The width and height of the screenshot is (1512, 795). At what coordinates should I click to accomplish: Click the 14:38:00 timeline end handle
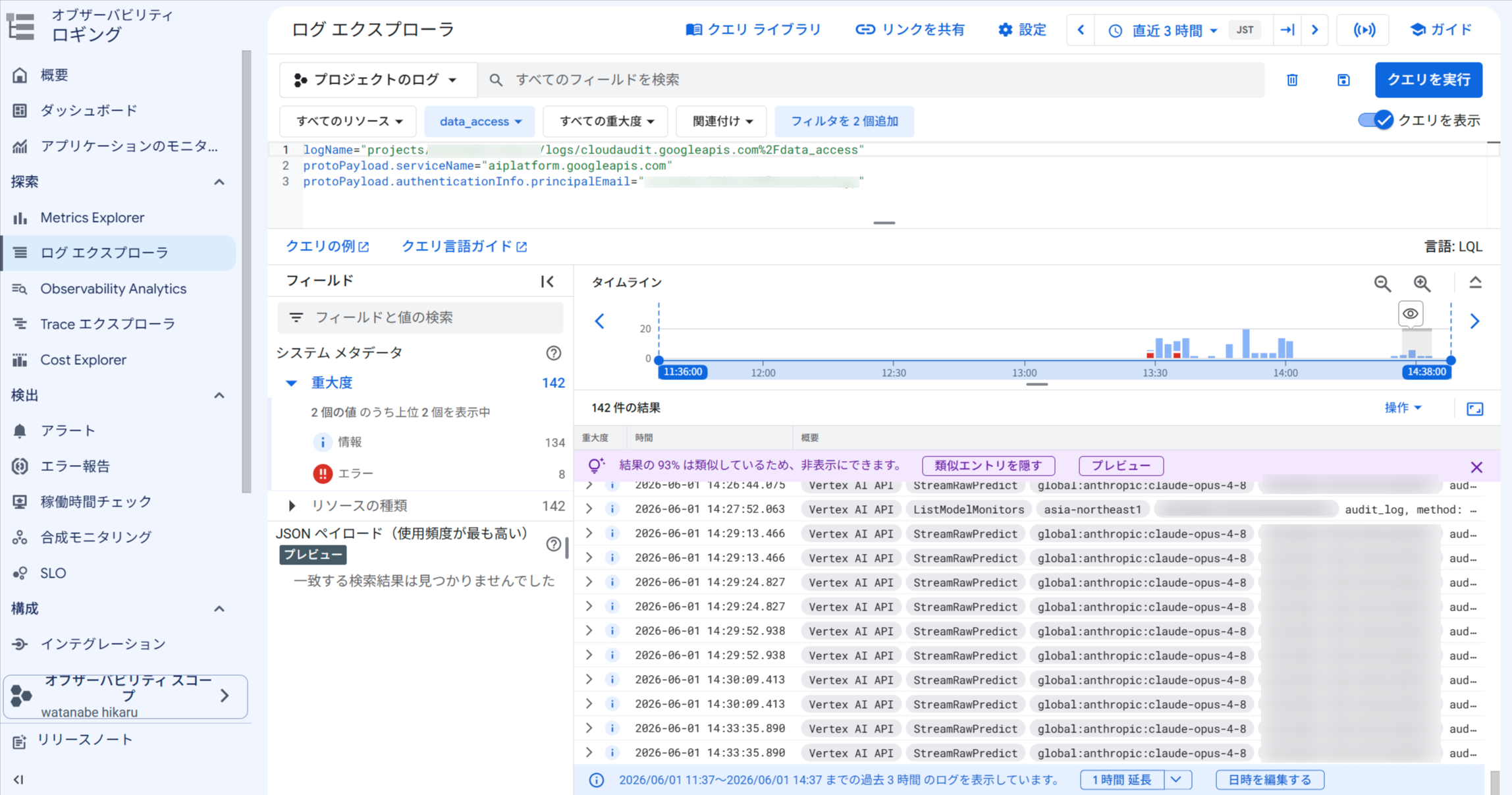coord(1451,360)
